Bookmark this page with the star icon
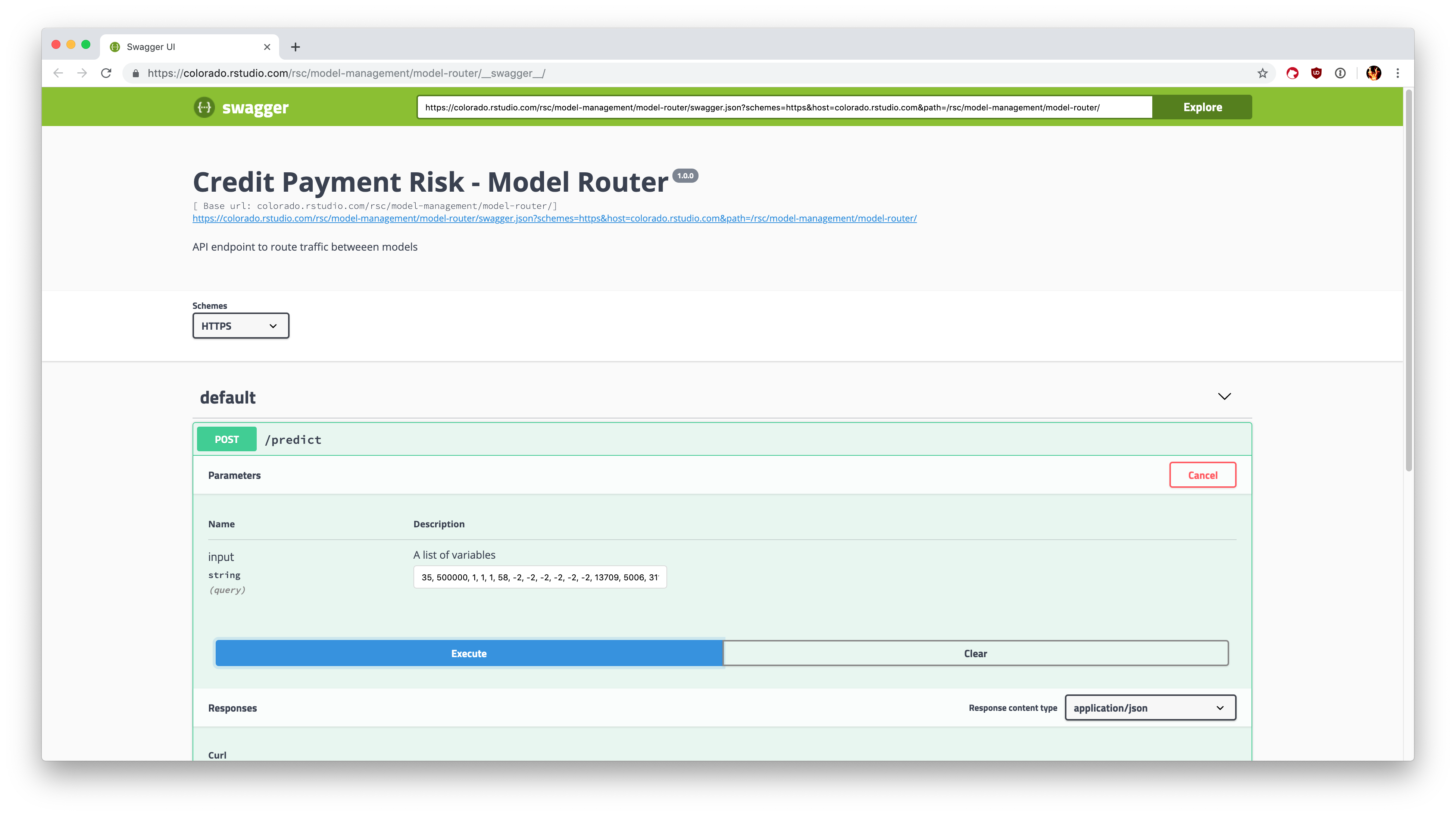 pos(1262,73)
